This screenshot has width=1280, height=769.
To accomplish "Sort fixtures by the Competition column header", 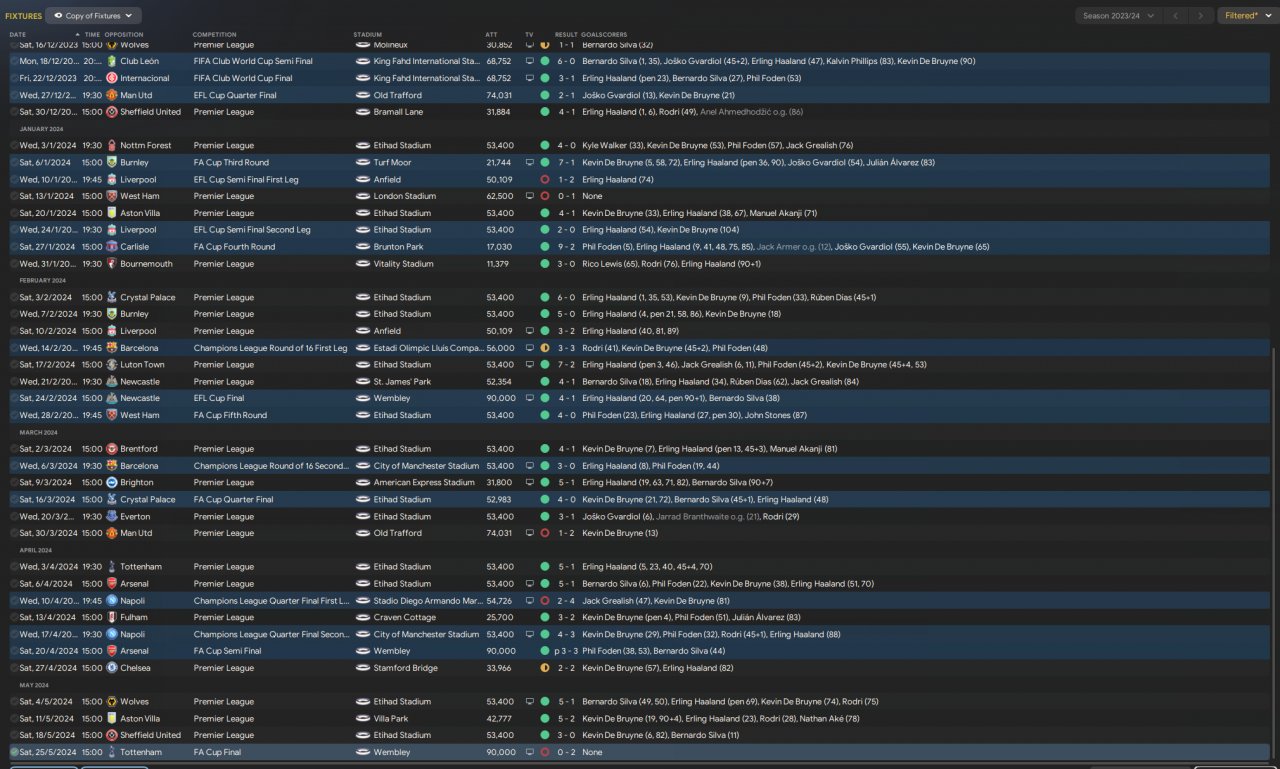I will tap(215, 35).
